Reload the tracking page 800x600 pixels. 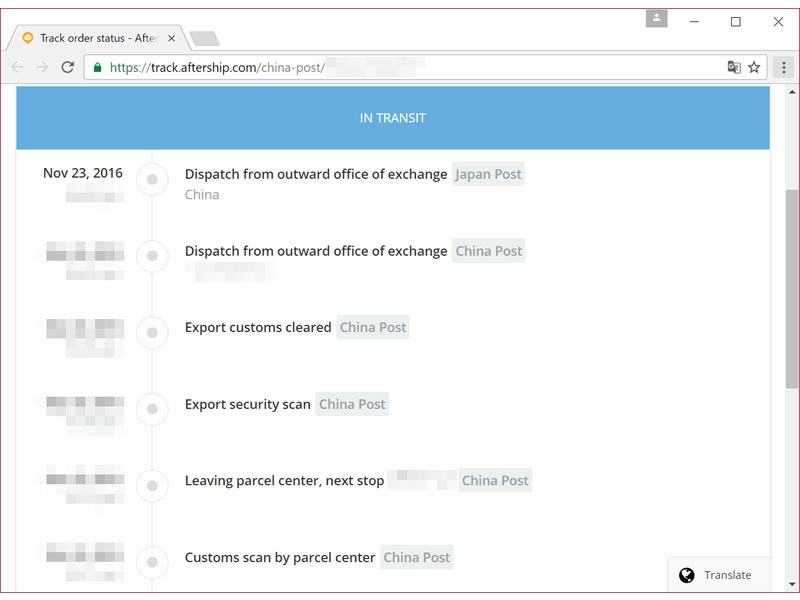point(68,67)
